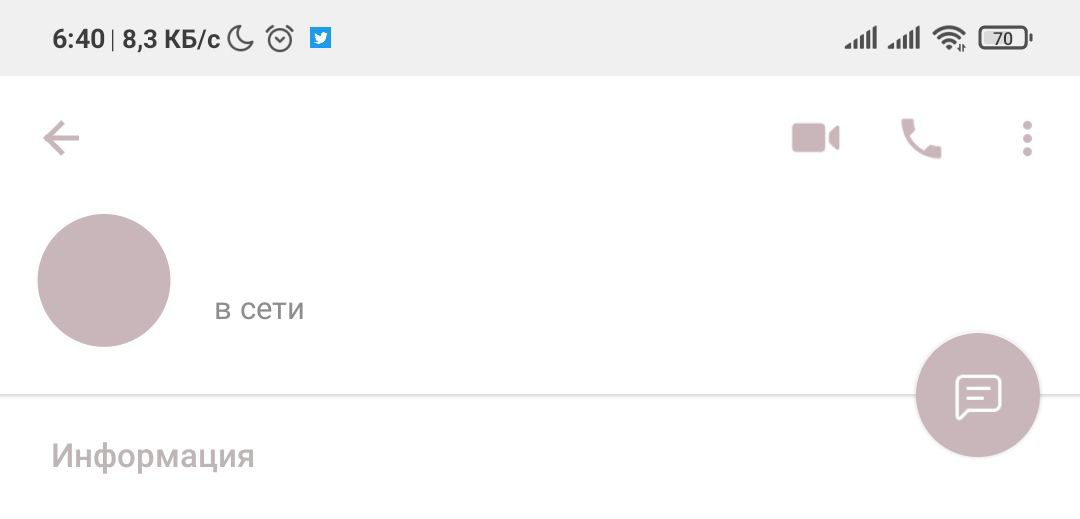Tap the 8,3 КБ/с network speed indicator

171,39
